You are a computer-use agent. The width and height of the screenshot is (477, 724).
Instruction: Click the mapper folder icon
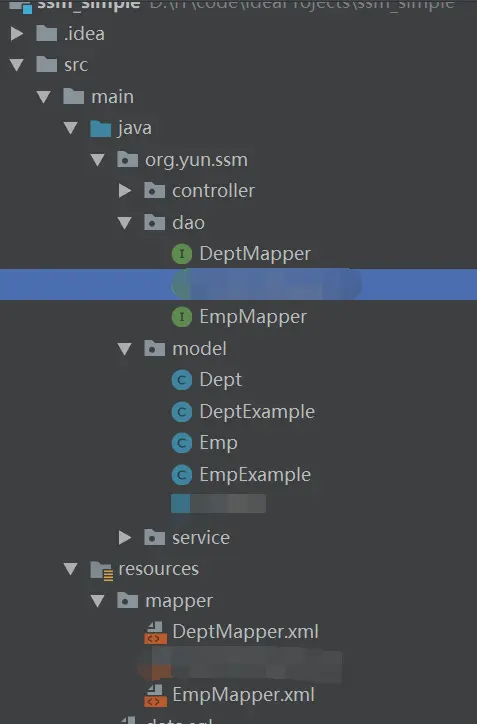[127, 600]
